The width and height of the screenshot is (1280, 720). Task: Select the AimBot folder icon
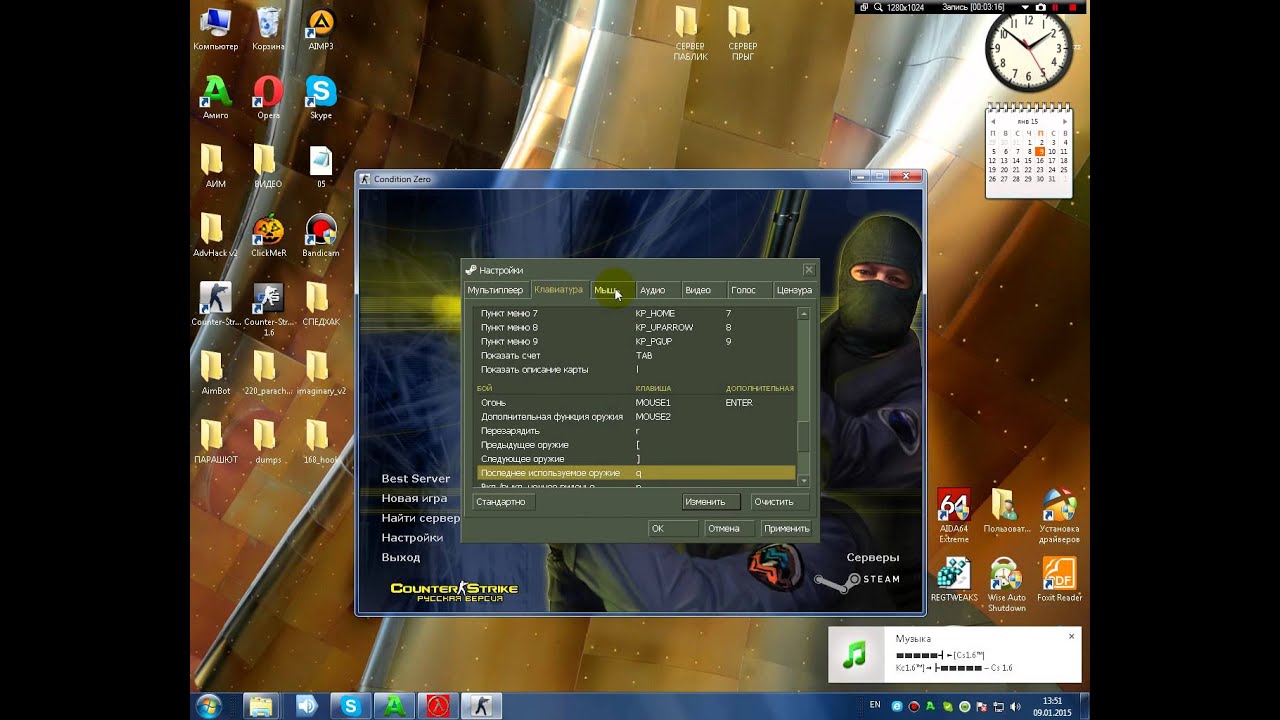tap(215, 373)
